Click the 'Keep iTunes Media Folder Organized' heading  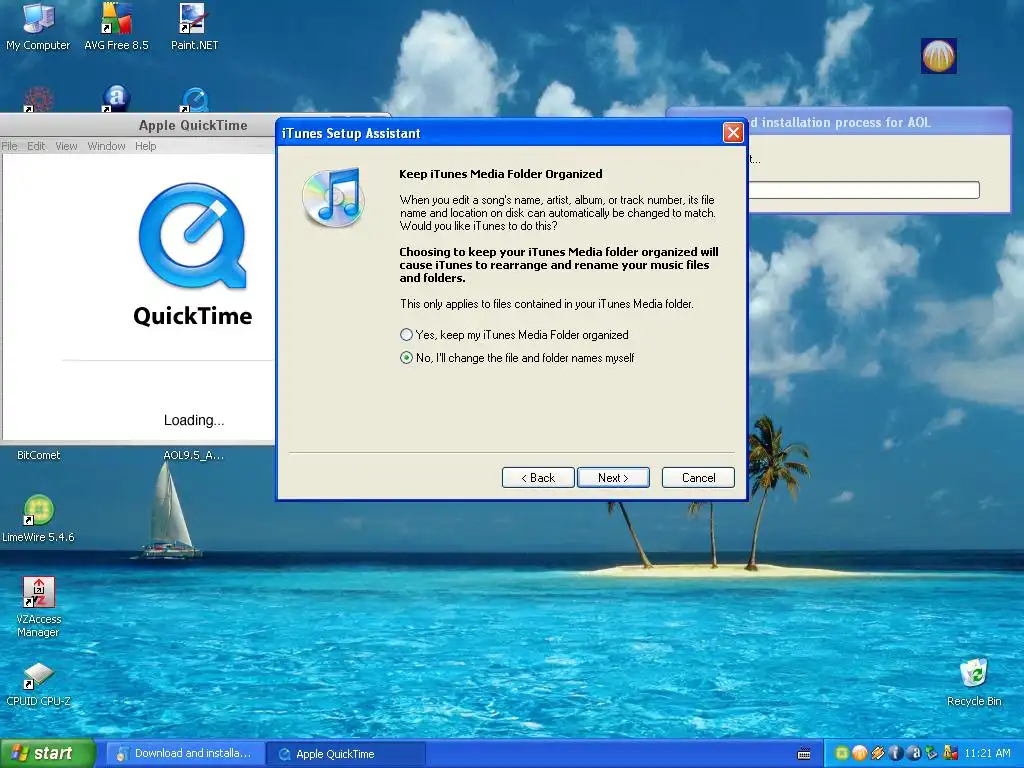click(500, 174)
